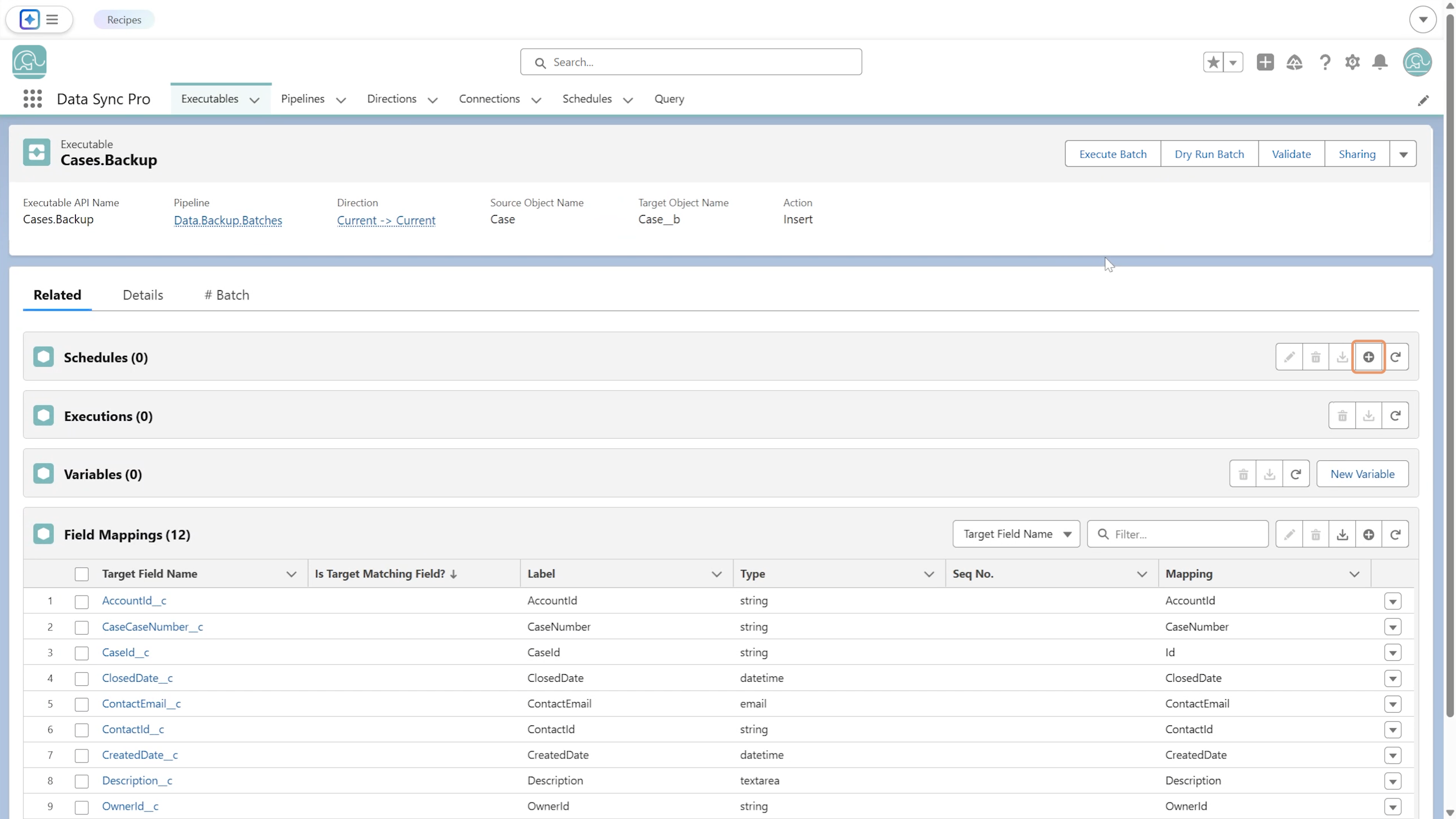Click the Schedules download icon
This screenshot has width=1456, height=819.
pyautogui.click(x=1342, y=357)
